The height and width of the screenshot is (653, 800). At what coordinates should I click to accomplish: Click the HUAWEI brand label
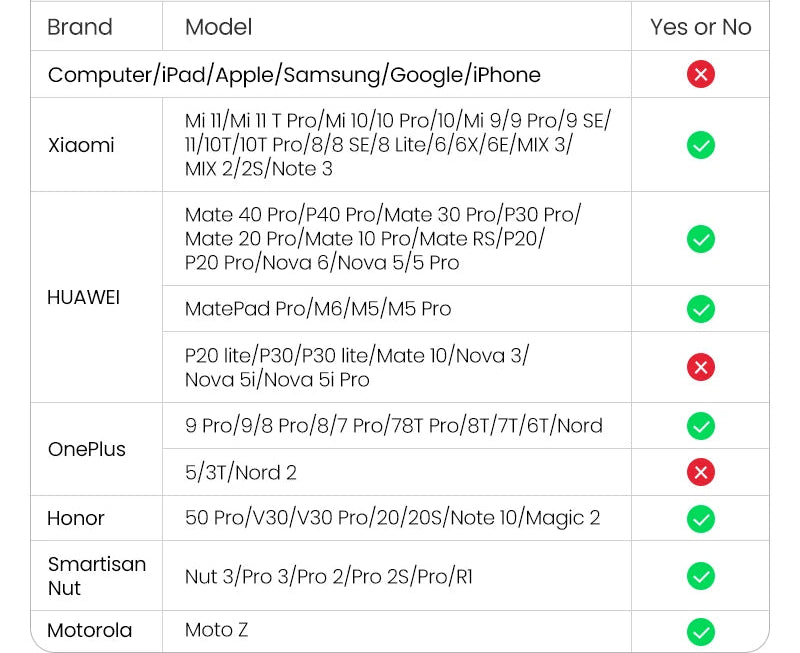pos(83,298)
